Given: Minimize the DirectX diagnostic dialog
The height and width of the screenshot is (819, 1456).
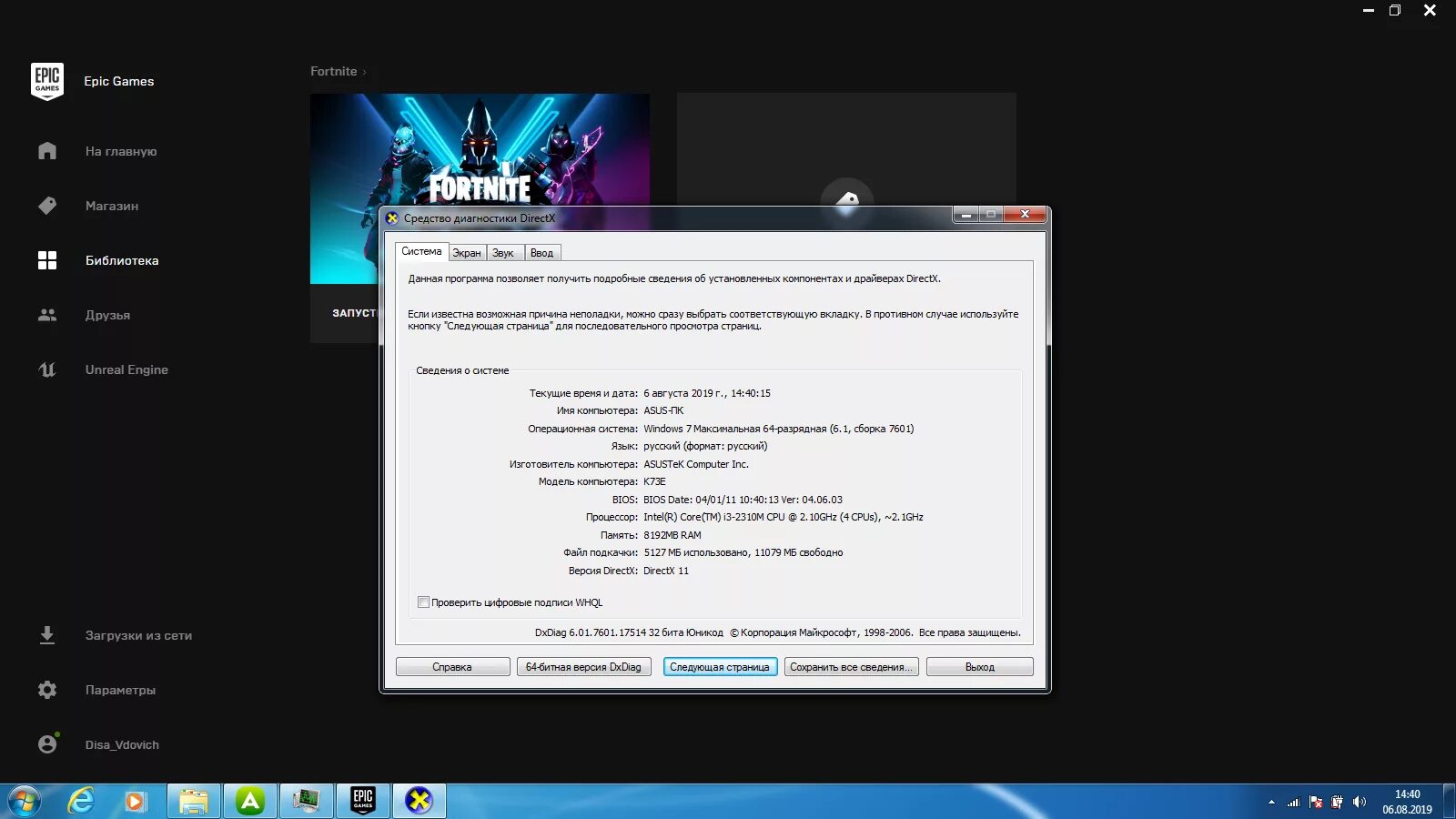Looking at the screenshot, I should point(966,215).
